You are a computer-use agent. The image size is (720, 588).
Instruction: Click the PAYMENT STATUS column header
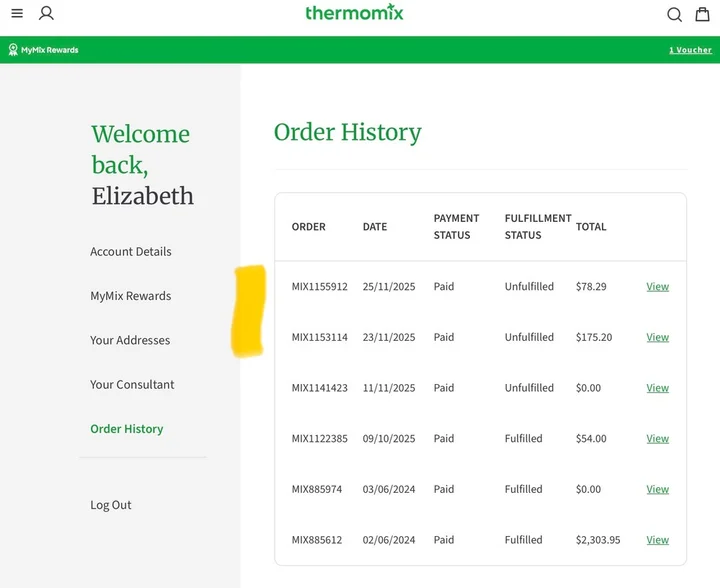coord(456,227)
